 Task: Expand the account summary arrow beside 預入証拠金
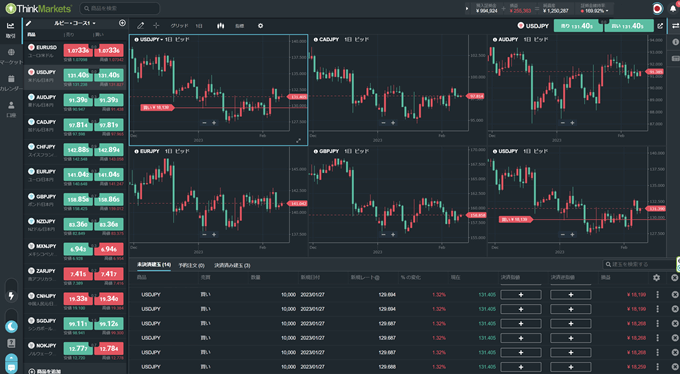point(467,8)
